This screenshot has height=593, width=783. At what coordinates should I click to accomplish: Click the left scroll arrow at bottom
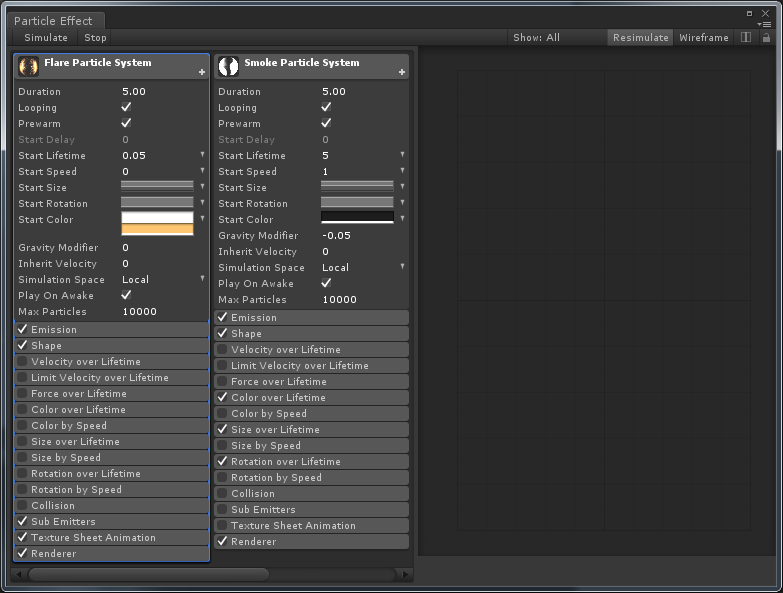19,575
